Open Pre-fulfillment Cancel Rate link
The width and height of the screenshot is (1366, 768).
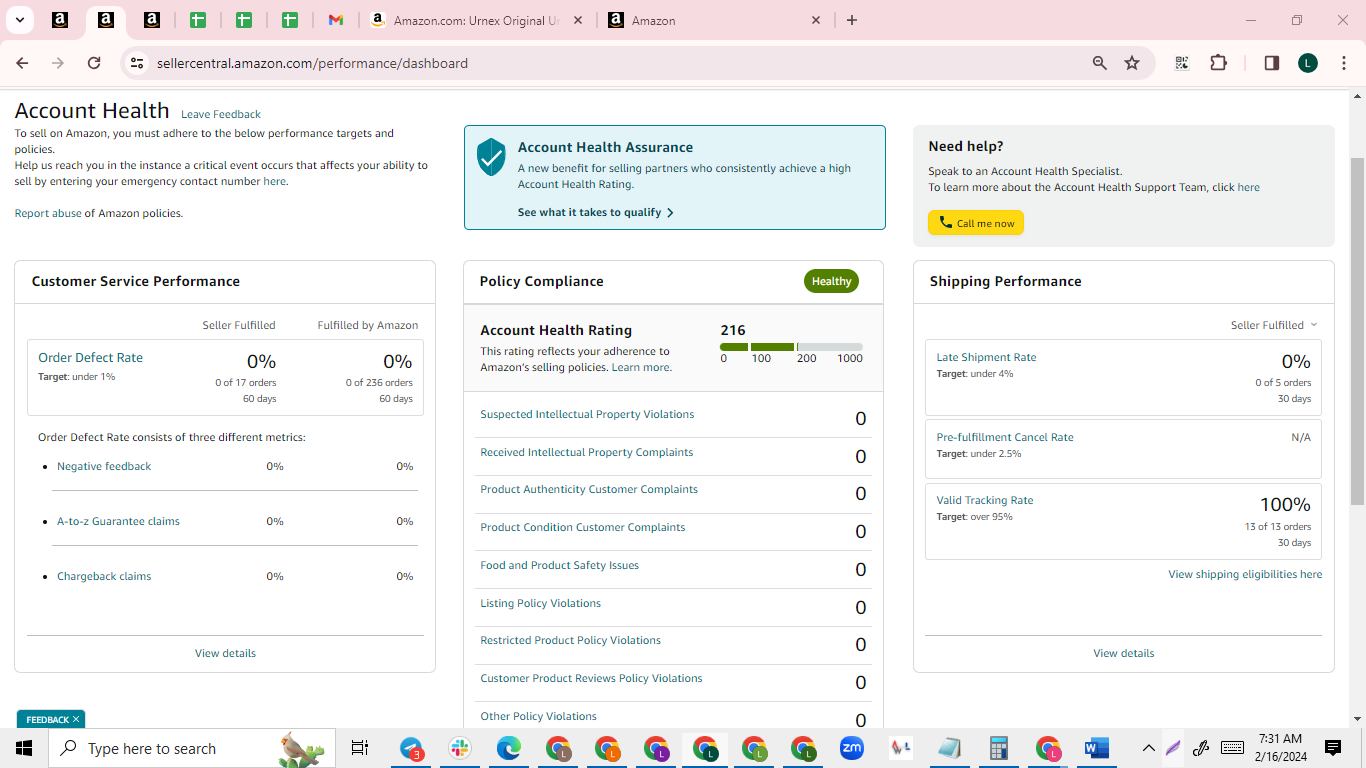[1005, 437]
